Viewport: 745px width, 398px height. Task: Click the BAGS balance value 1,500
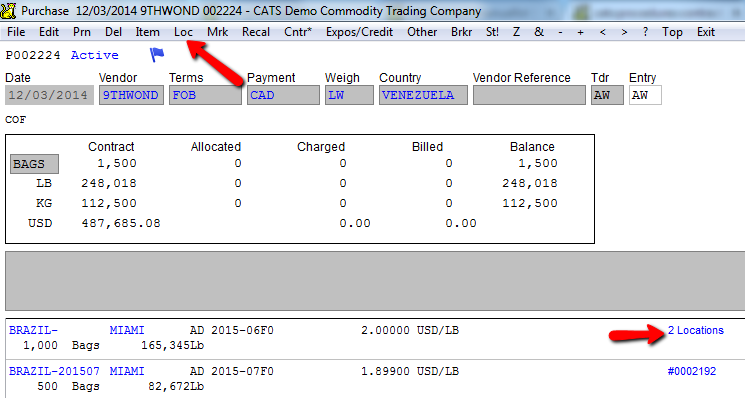coord(538,163)
